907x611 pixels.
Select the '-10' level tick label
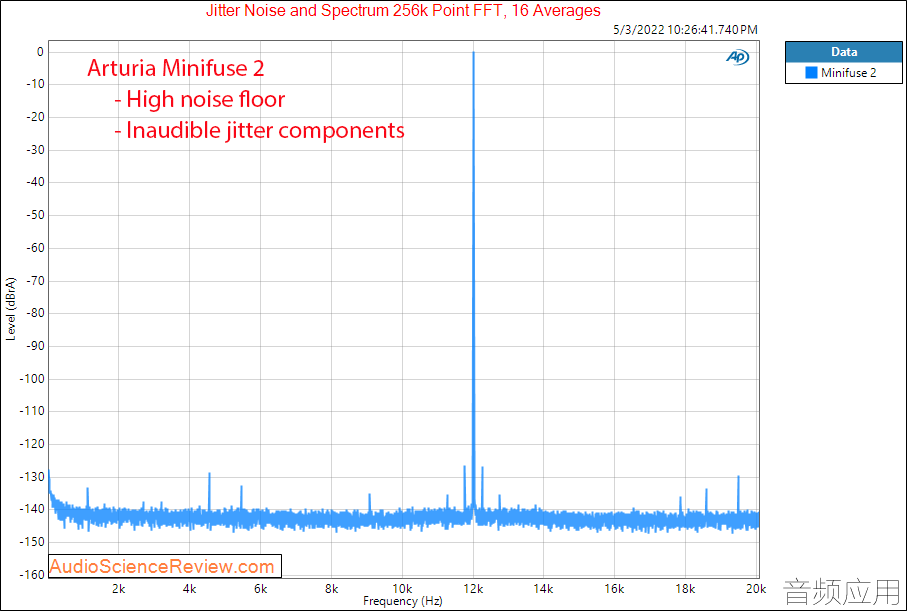33,84
